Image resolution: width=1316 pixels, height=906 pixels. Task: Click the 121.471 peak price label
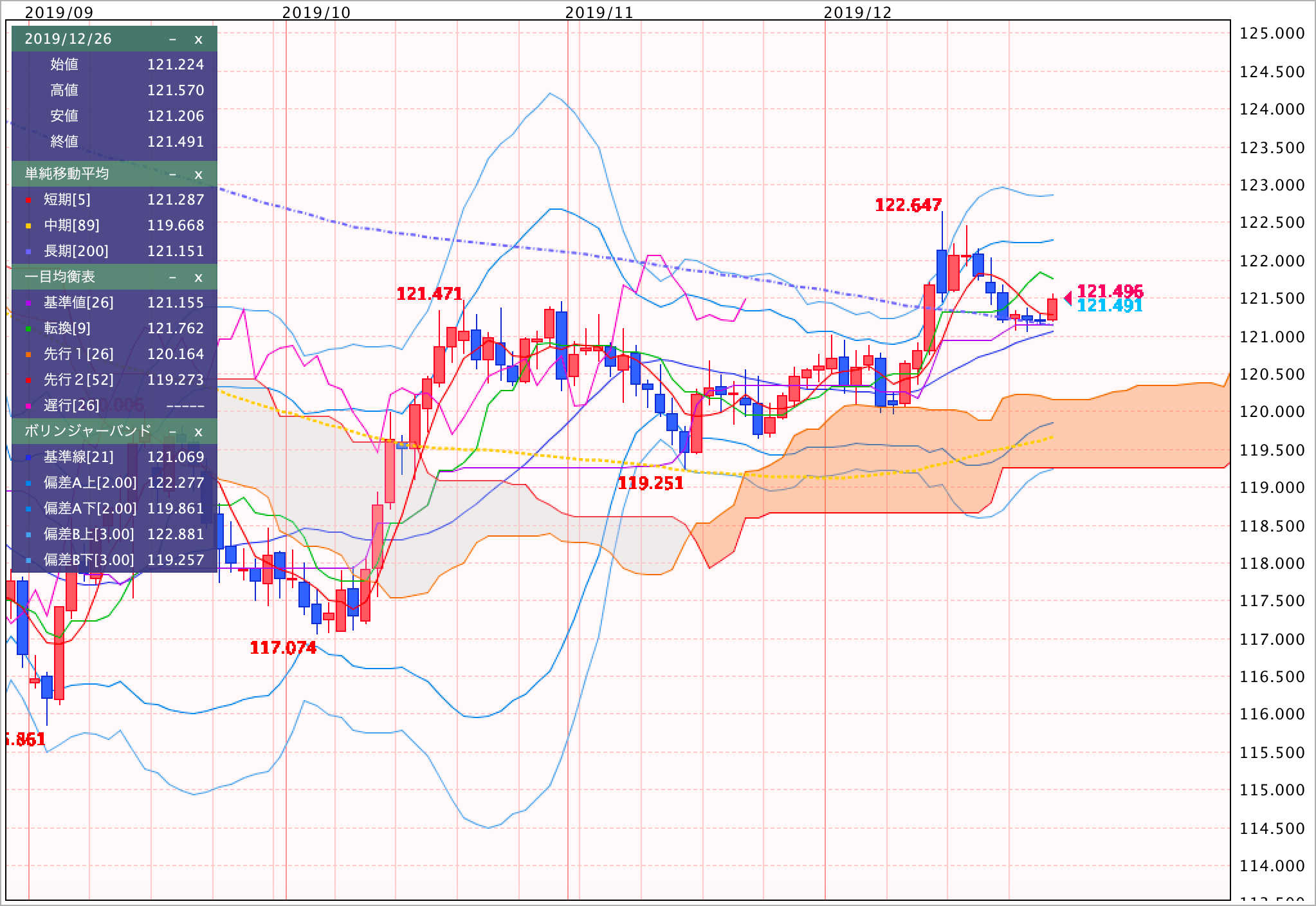point(429,294)
